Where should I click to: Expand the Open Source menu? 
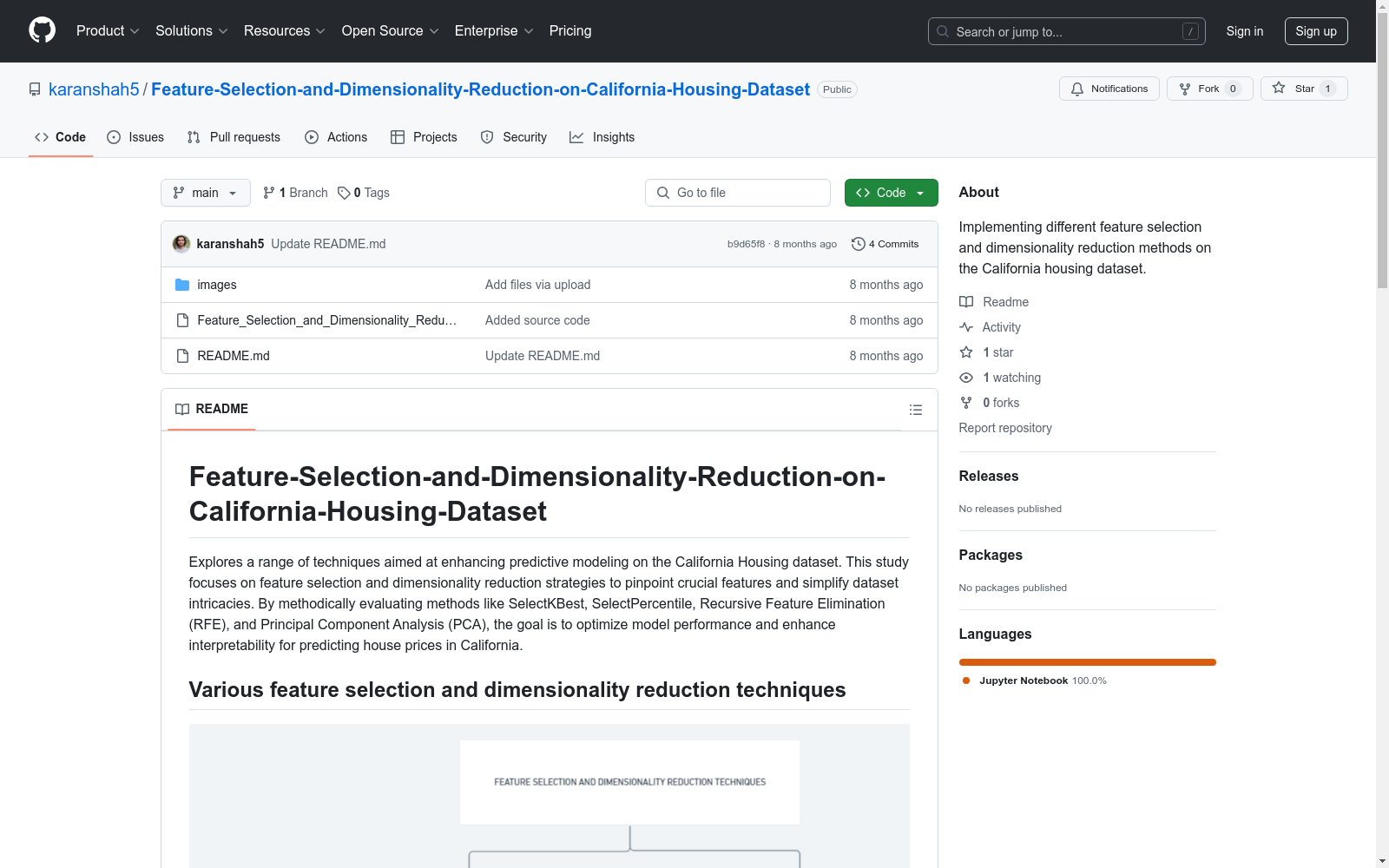[391, 30]
